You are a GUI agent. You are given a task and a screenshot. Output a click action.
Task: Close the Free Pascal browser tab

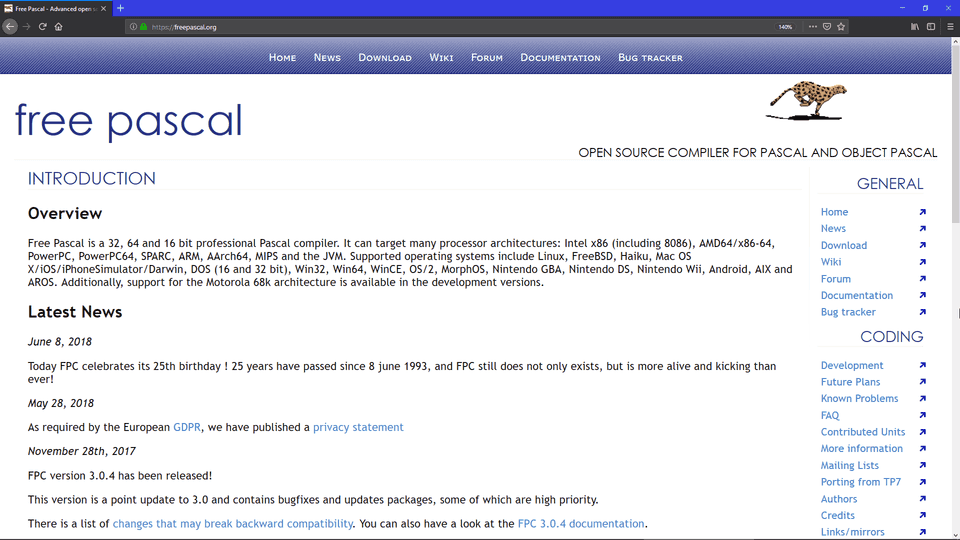103,9
